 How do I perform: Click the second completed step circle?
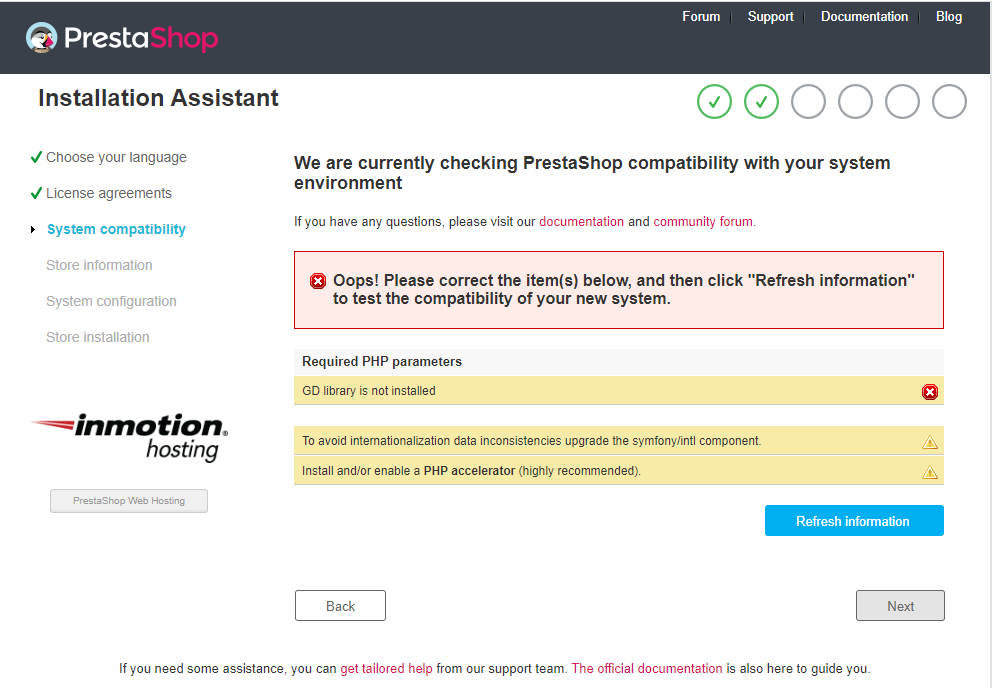pos(762,101)
